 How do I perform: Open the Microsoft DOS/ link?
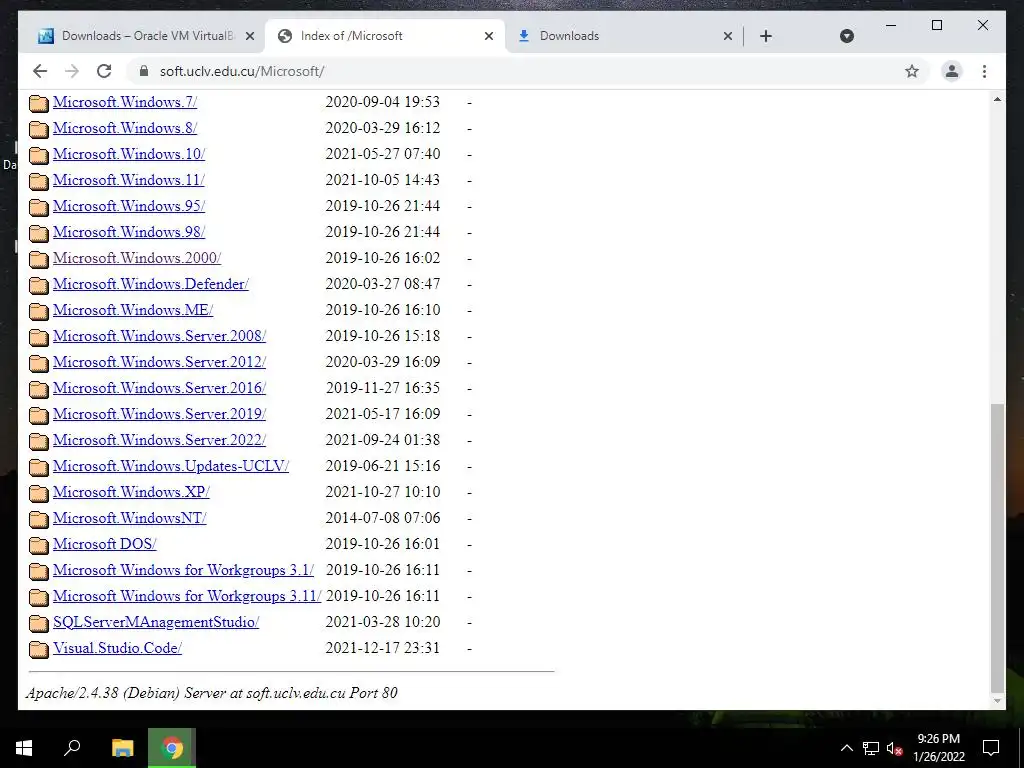tap(104, 544)
